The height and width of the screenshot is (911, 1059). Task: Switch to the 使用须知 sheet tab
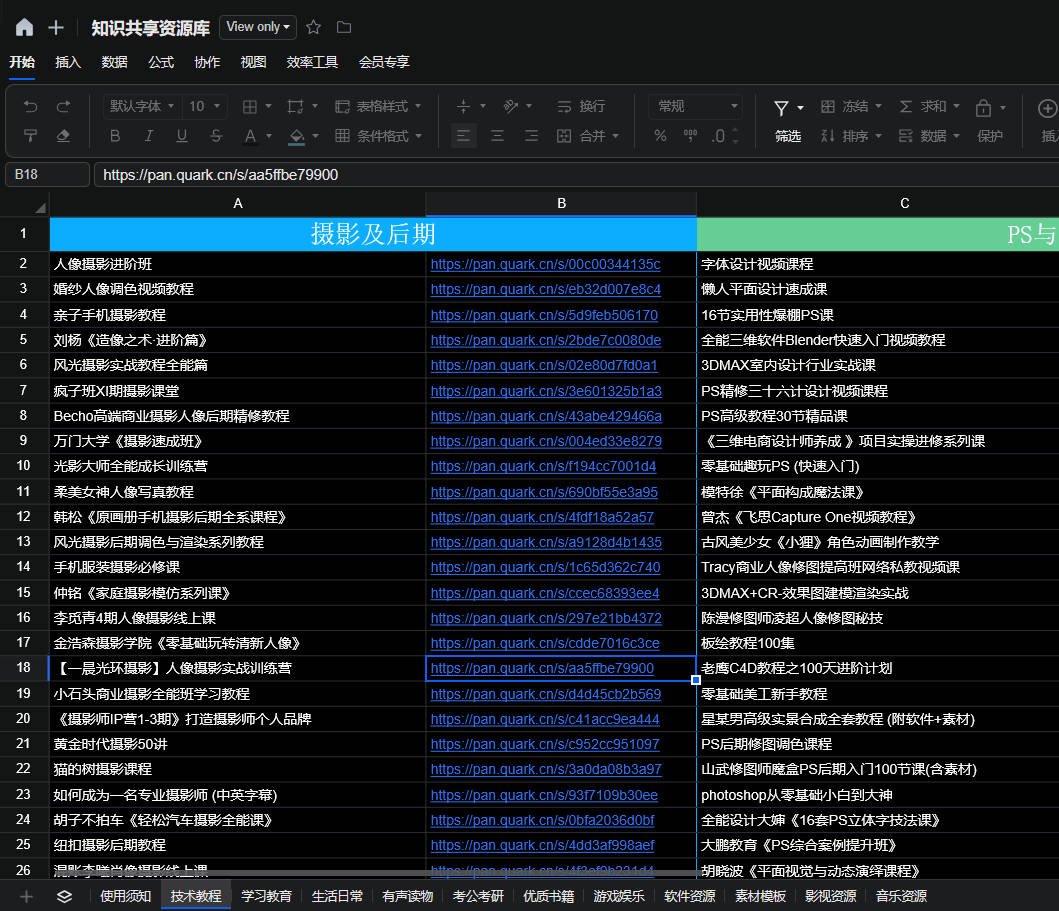(x=126, y=896)
